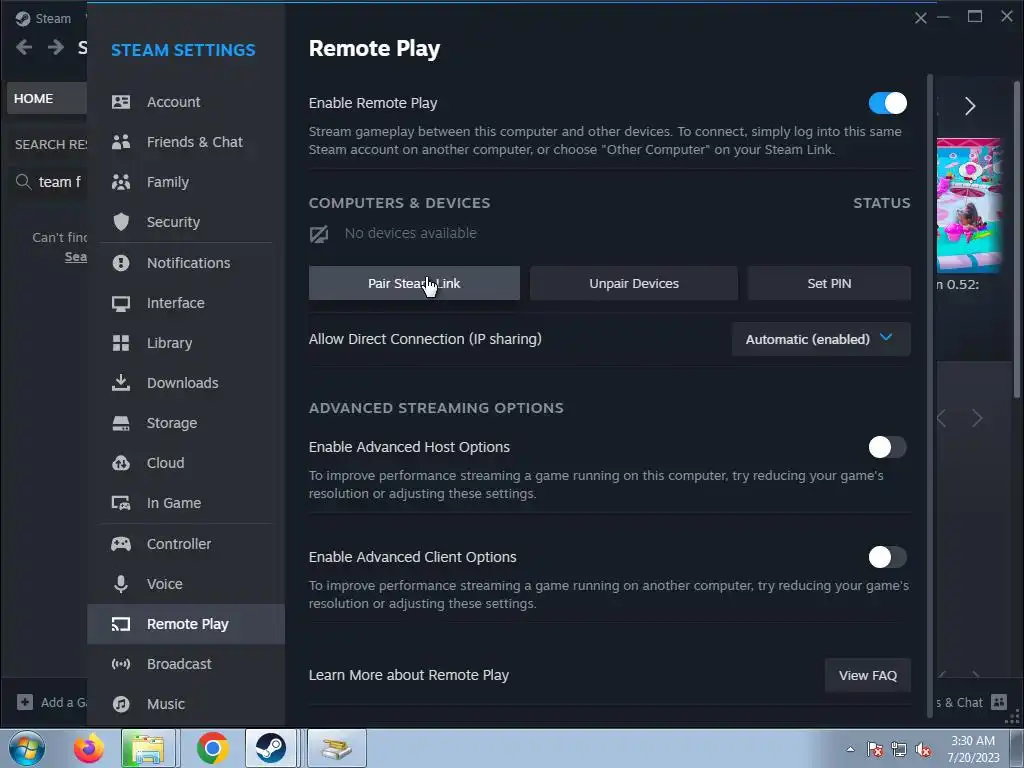
Task: Open Firefox from the taskbar
Action: [x=89, y=748]
